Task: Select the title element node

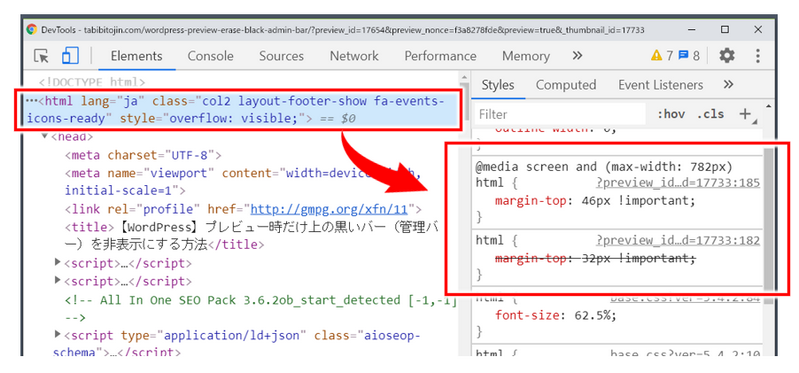Action: pyautogui.click(x=251, y=236)
